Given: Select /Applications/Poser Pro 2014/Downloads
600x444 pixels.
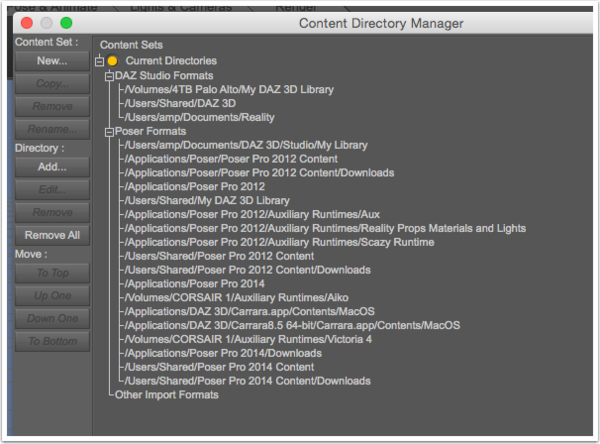Looking at the screenshot, I should pyautogui.click(x=223, y=353).
